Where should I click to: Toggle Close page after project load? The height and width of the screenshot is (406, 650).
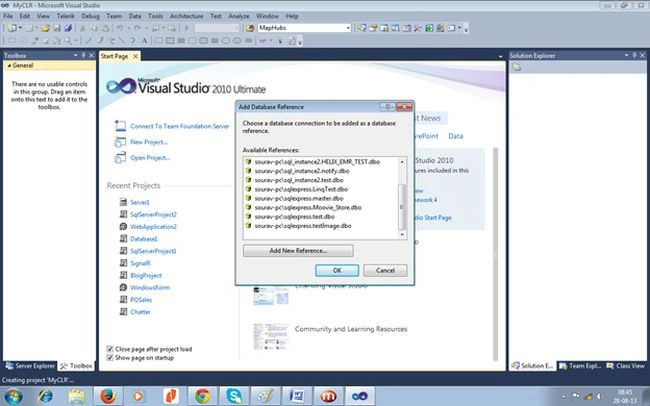110,349
